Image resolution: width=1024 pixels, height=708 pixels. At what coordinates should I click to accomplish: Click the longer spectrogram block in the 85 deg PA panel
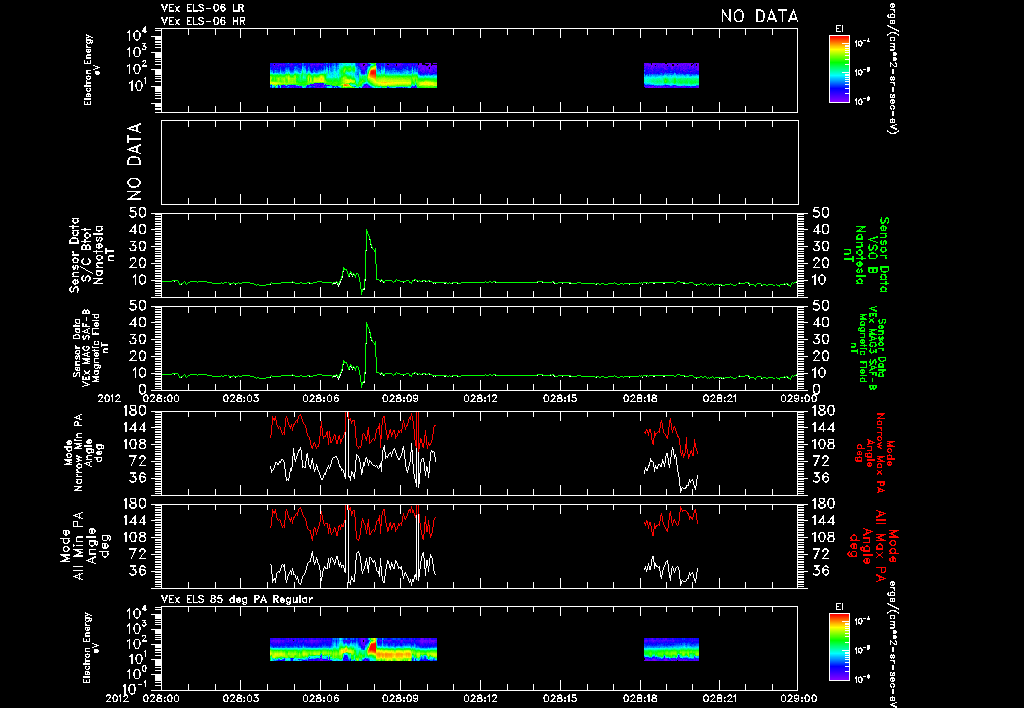pos(353,650)
